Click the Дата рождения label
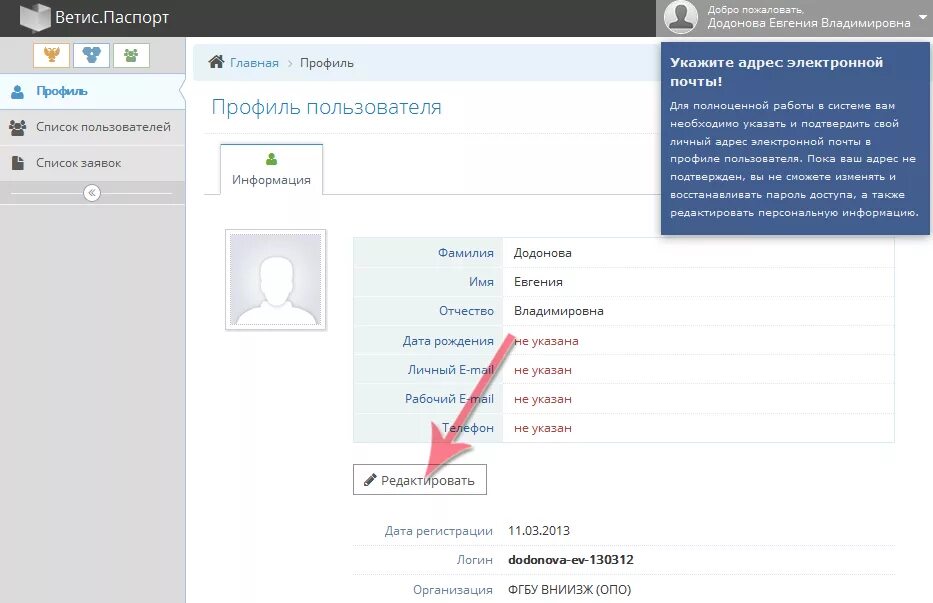 [448, 341]
